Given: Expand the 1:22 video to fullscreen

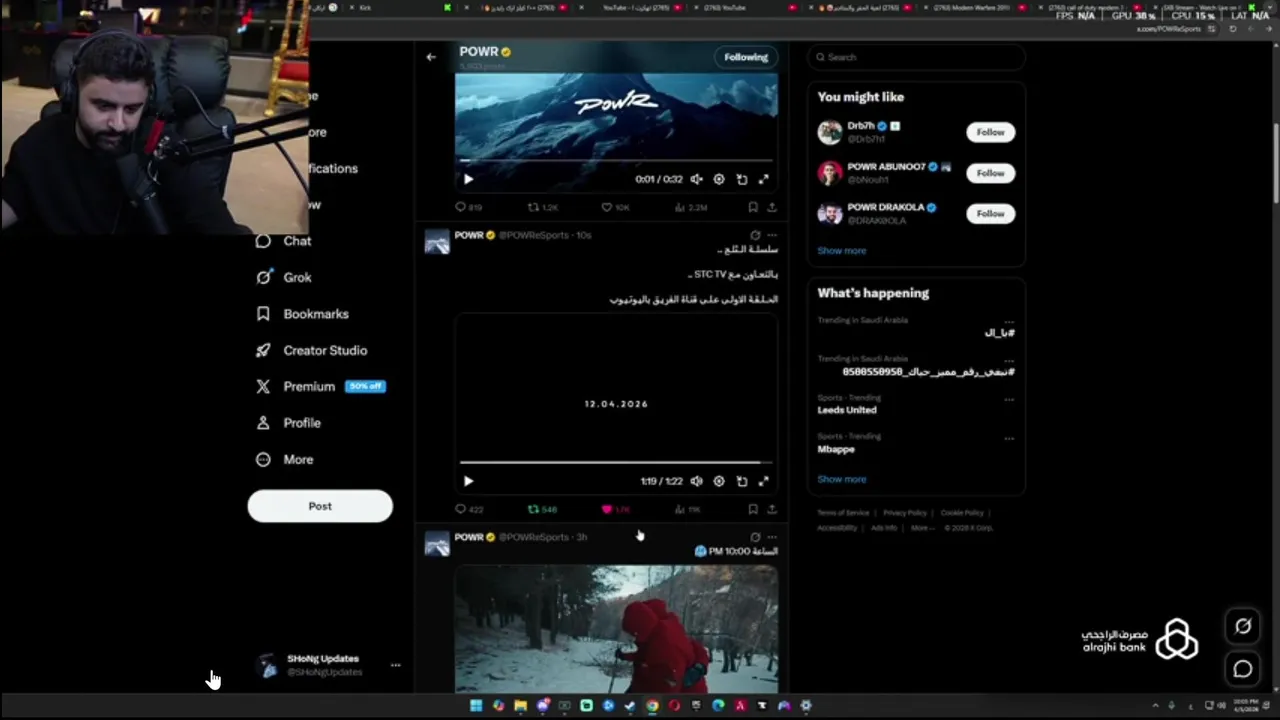Looking at the screenshot, I should (x=764, y=481).
